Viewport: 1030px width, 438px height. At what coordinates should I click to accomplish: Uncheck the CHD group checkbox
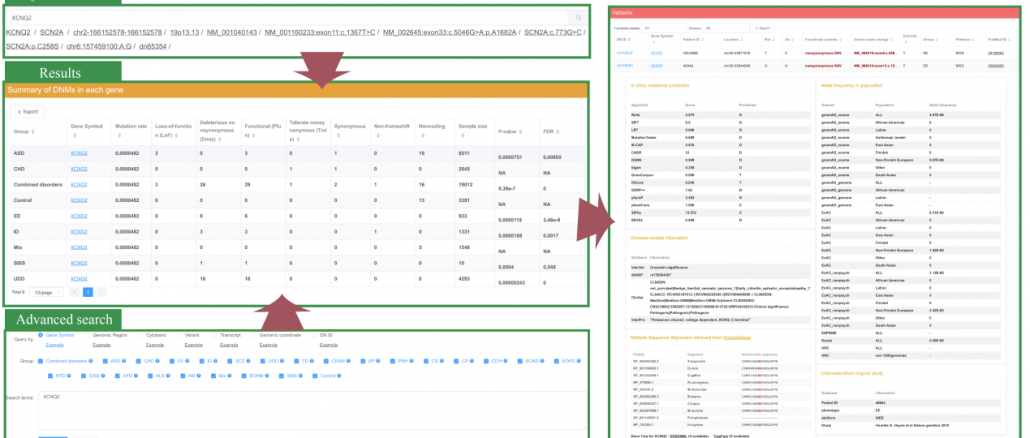138,361
